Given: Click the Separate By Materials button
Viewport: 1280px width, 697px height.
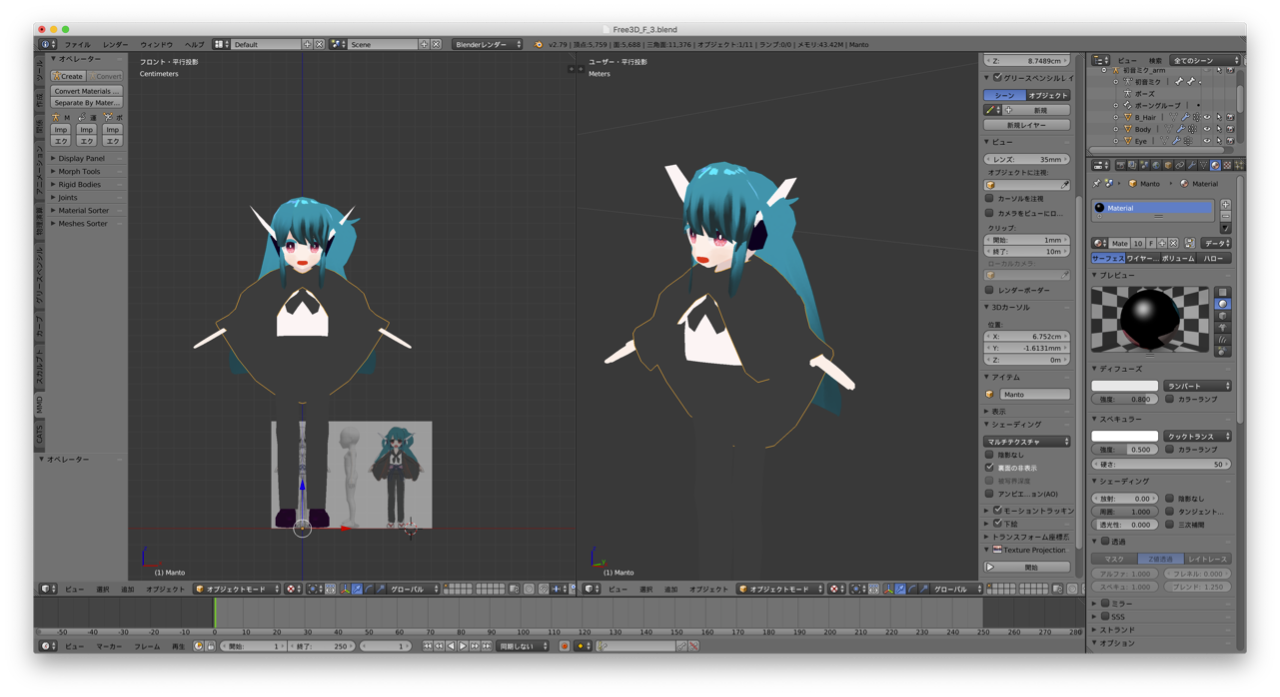Looking at the screenshot, I should click(x=87, y=103).
